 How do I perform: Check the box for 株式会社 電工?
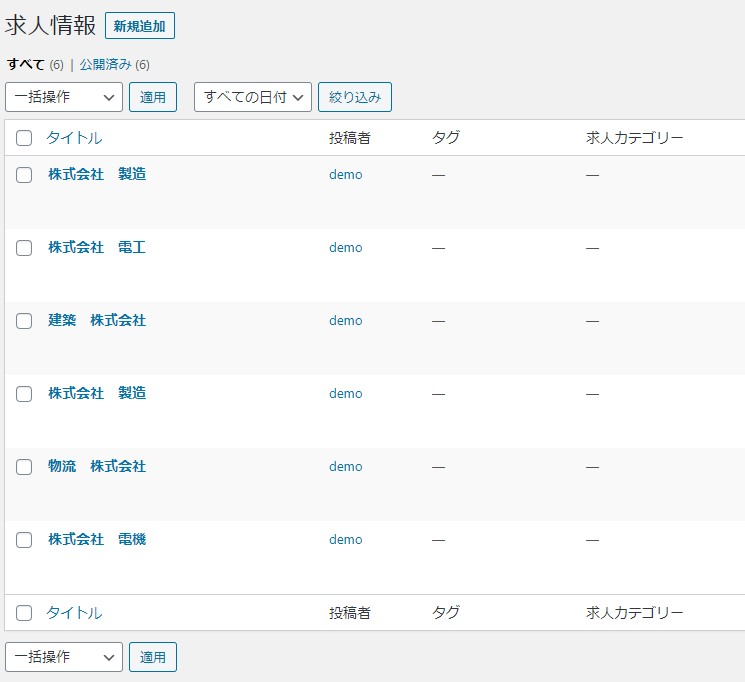click(24, 248)
